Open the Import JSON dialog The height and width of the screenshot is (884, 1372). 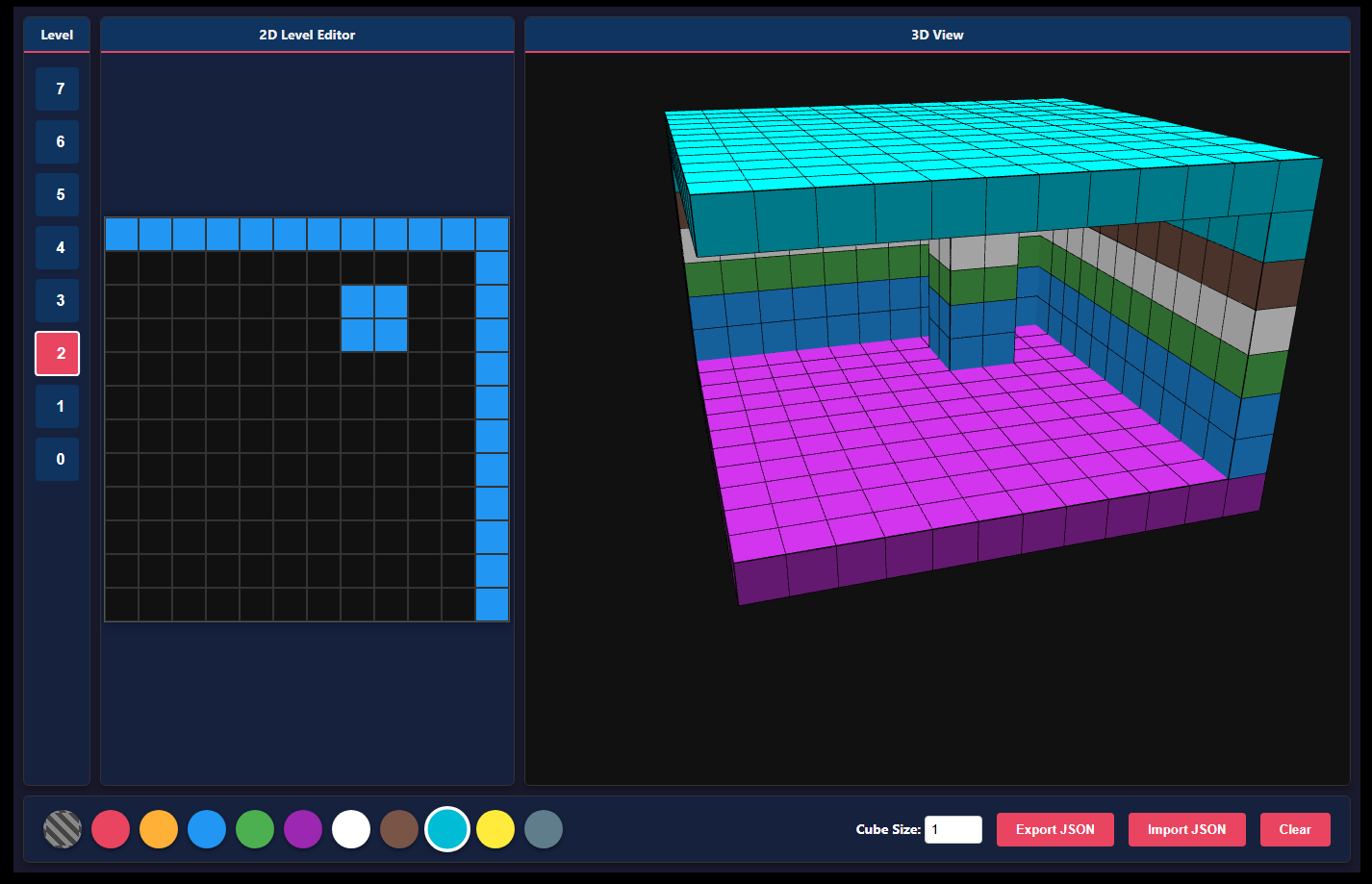pos(1187,829)
